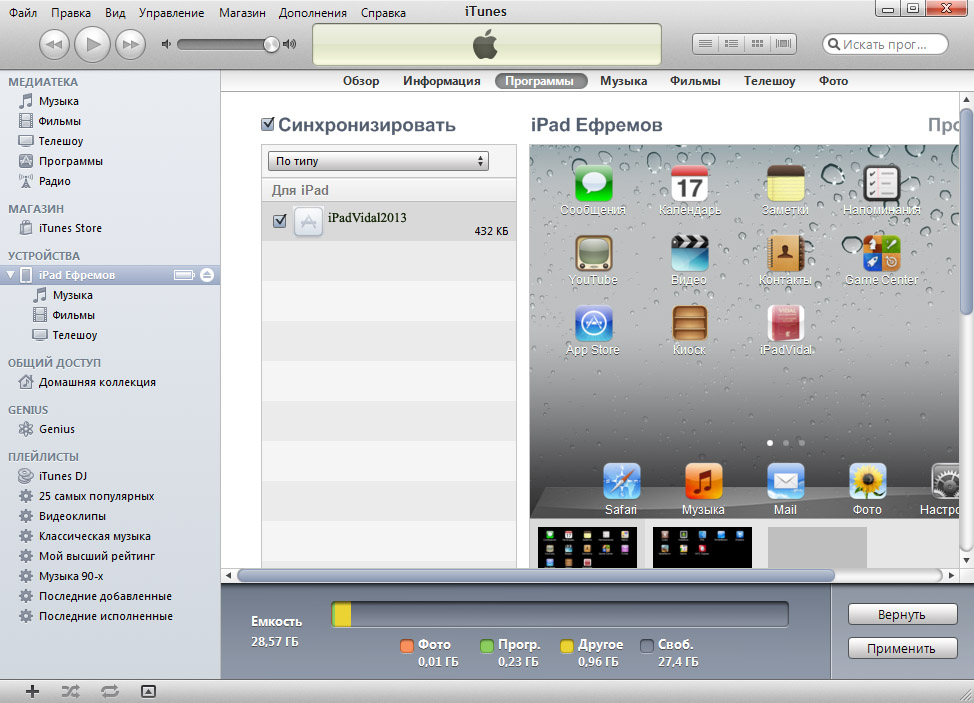Uncheck the iPadVidal2013 app checkbox
The height and width of the screenshot is (703, 974).
(280, 220)
